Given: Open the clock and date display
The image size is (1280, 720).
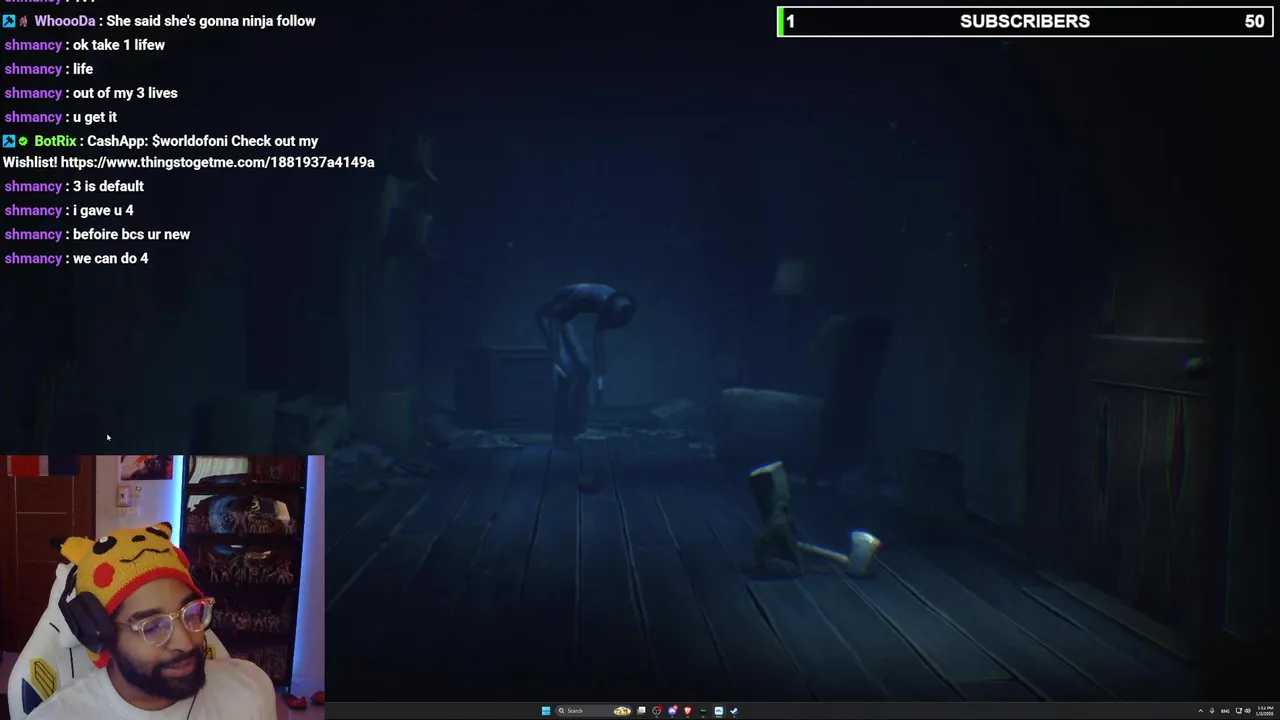Looking at the screenshot, I should [x=1265, y=711].
